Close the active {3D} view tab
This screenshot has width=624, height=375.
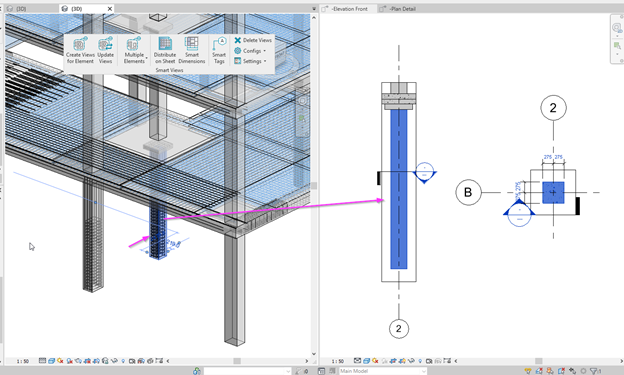[110, 8]
